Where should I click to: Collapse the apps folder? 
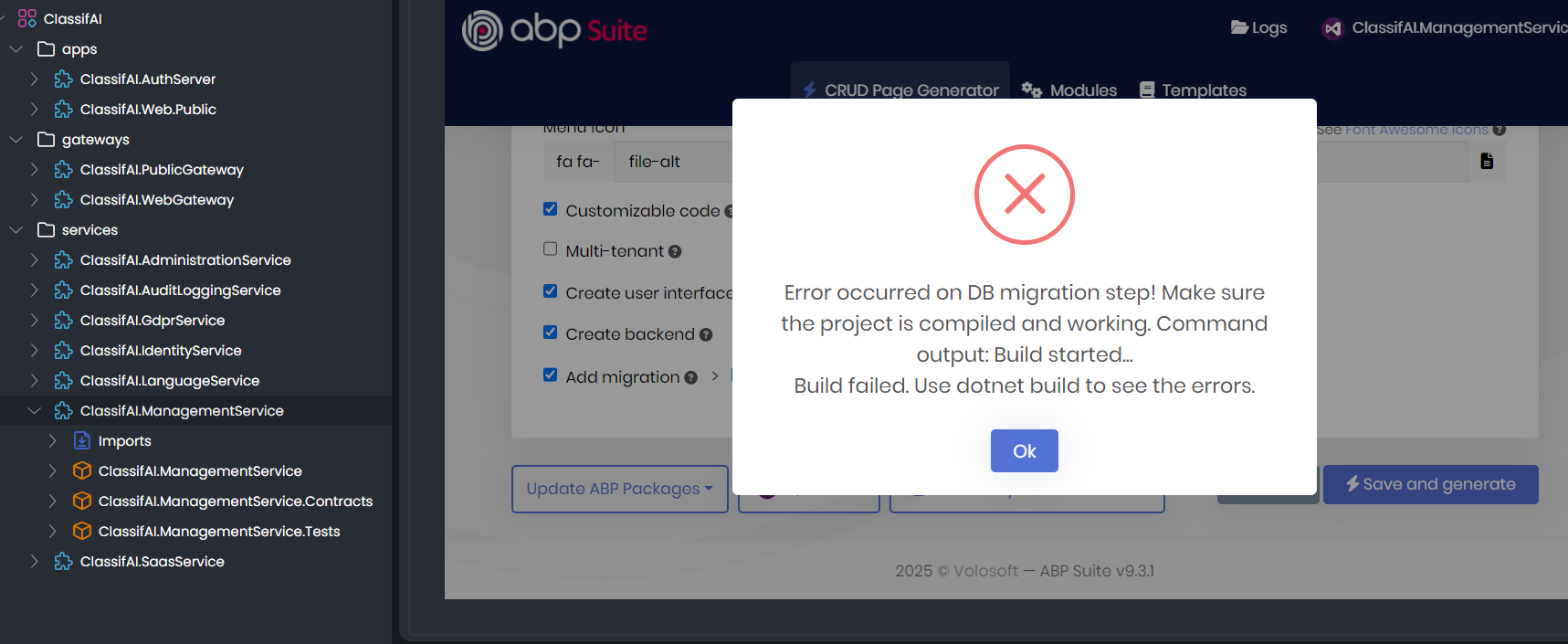click(16, 48)
